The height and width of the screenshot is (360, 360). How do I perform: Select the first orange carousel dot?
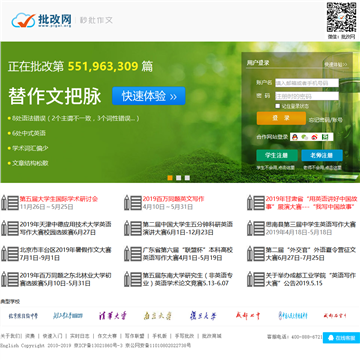coord(170,178)
